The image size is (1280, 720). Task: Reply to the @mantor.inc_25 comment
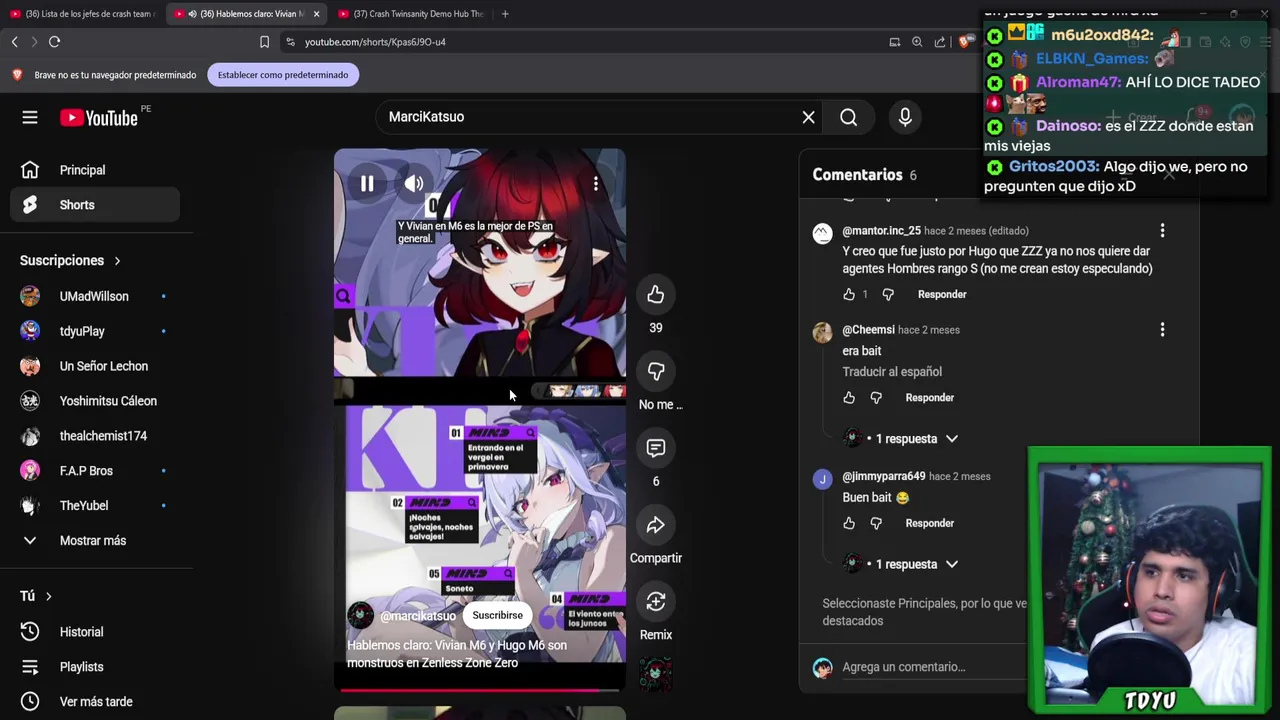[942, 294]
